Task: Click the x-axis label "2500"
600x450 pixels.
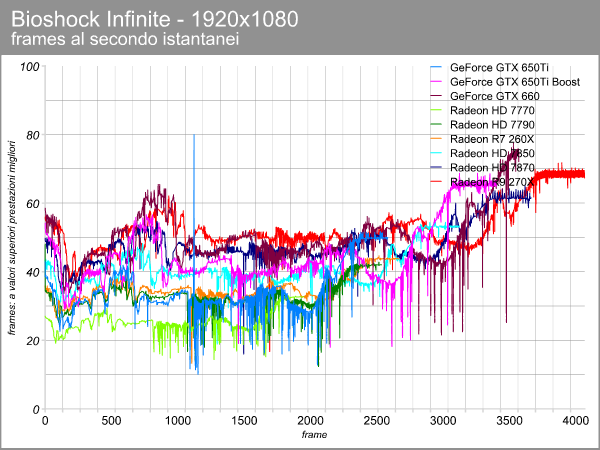Action: 377,421
